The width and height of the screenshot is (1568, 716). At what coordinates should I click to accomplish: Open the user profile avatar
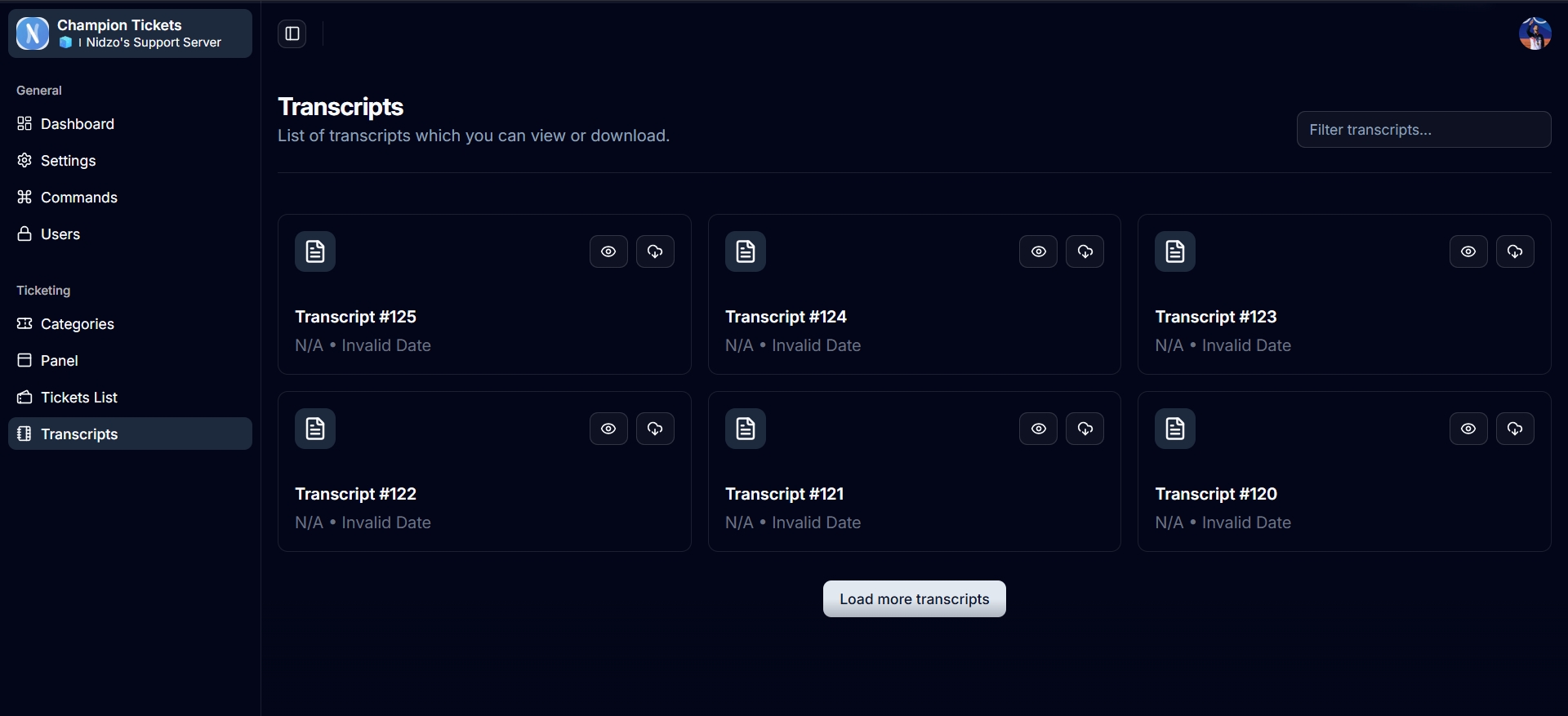click(1535, 33)
